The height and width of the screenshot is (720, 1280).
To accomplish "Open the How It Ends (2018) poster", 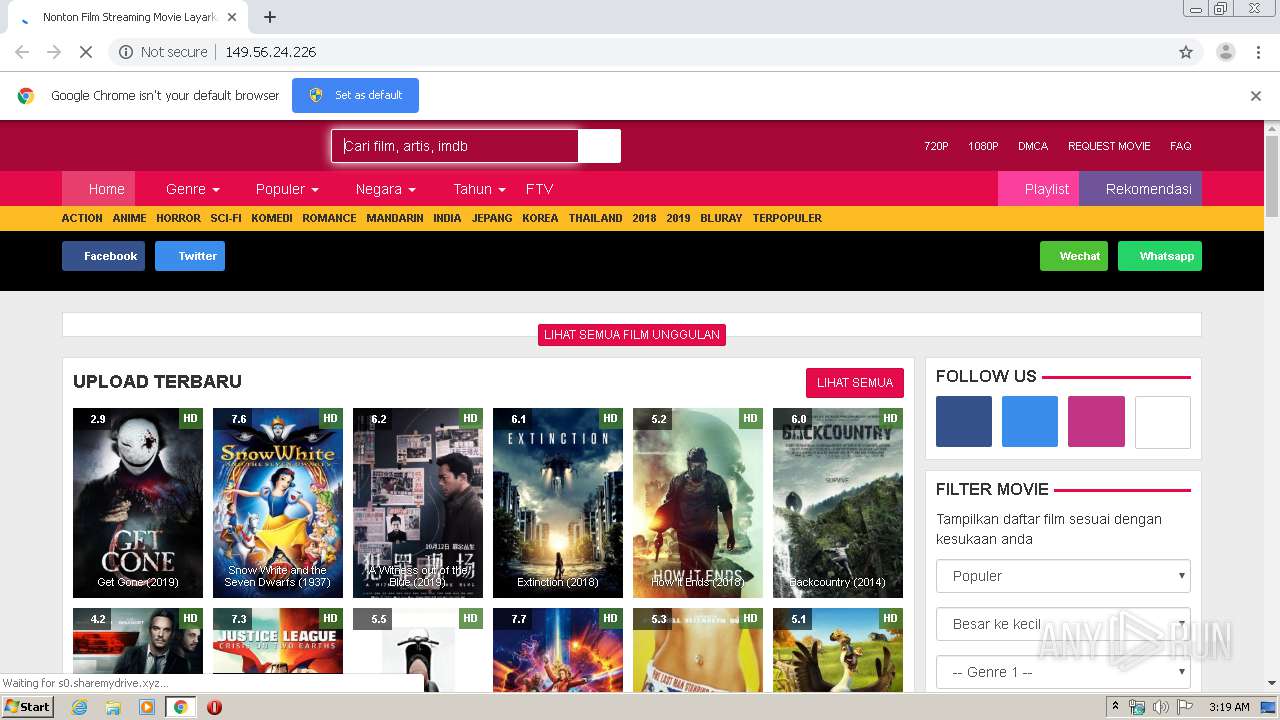I will pyautogui.click(x=698, y=503).
